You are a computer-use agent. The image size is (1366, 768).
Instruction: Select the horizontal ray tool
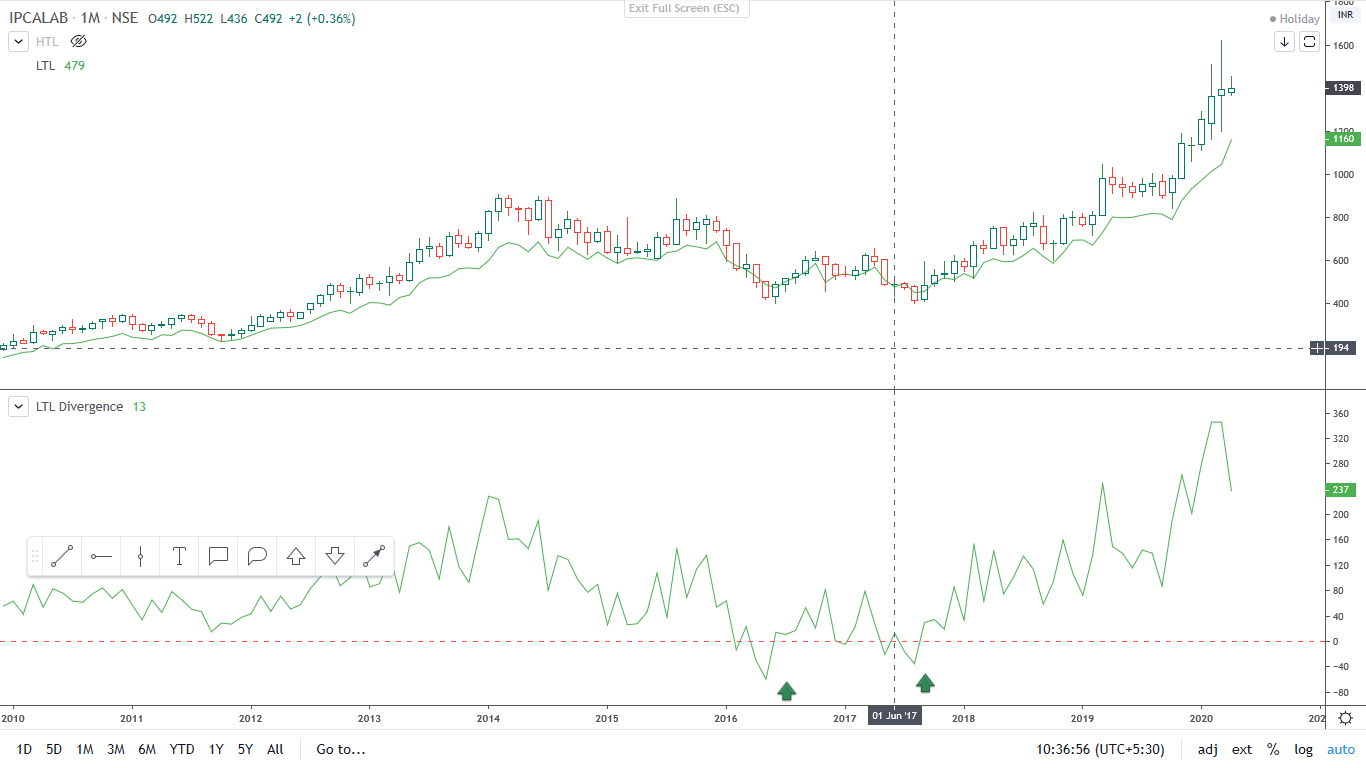click(x=101, y=556)
